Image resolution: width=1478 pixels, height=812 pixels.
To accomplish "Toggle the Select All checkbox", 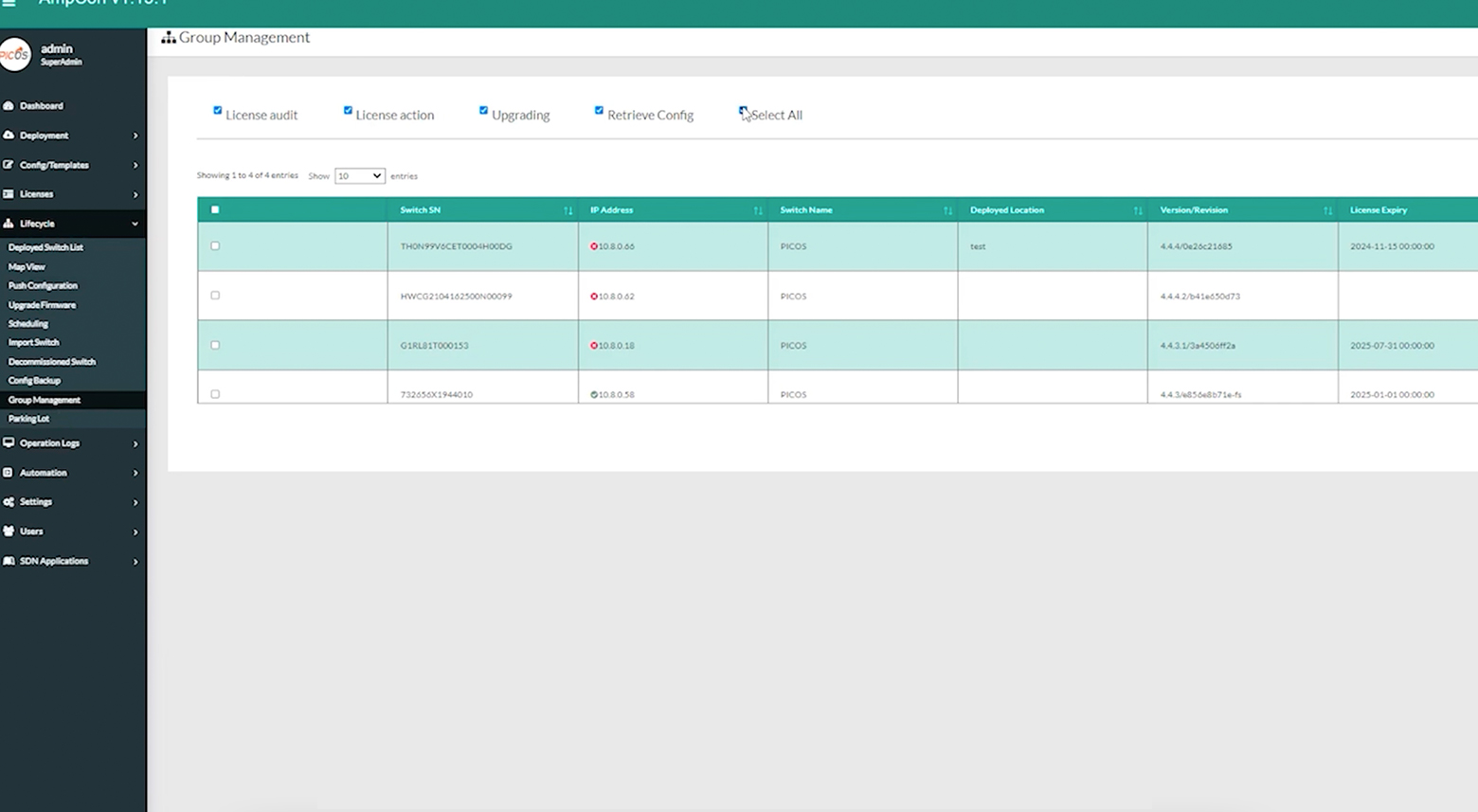I will (744, 111).
